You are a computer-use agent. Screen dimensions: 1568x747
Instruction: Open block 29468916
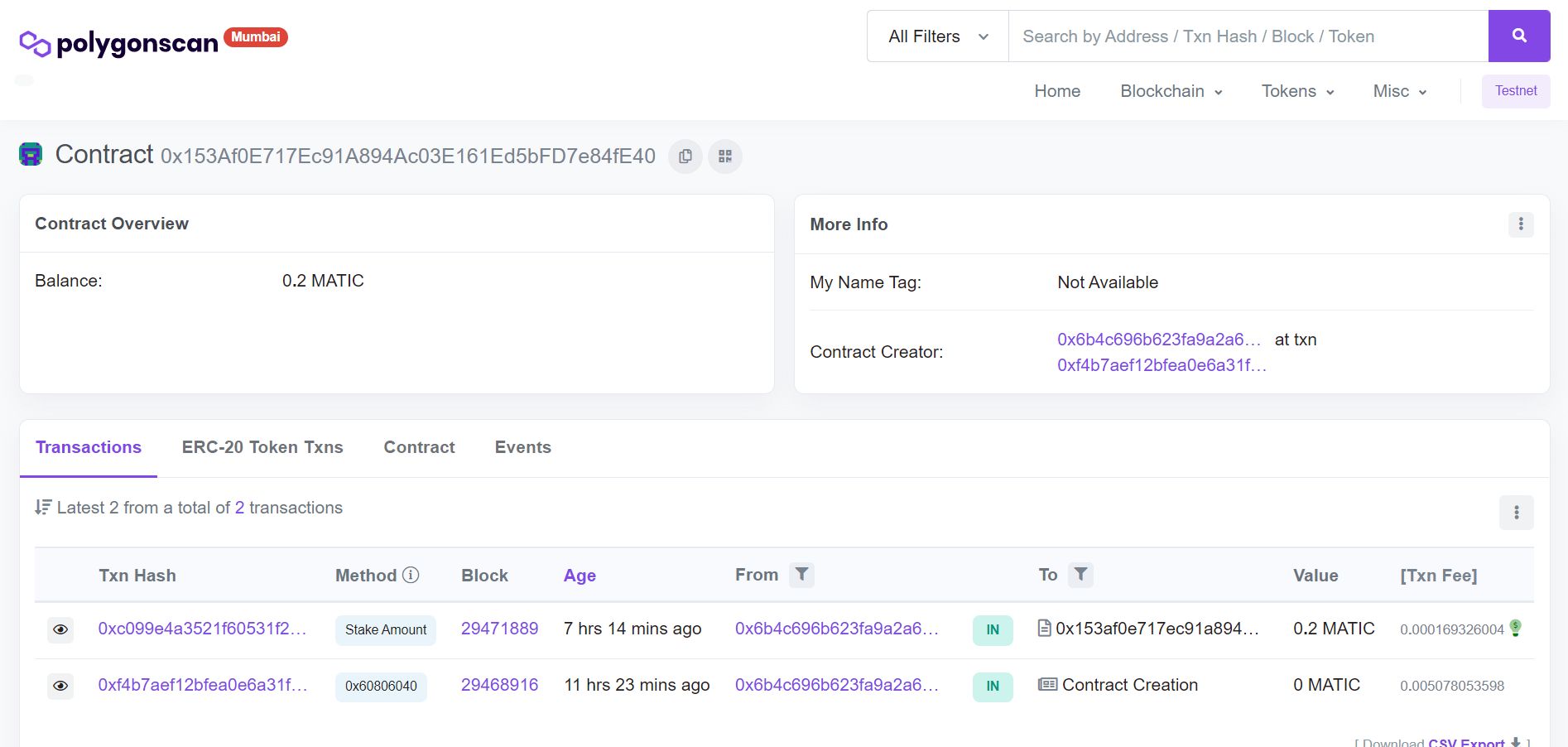pos(499,685)
